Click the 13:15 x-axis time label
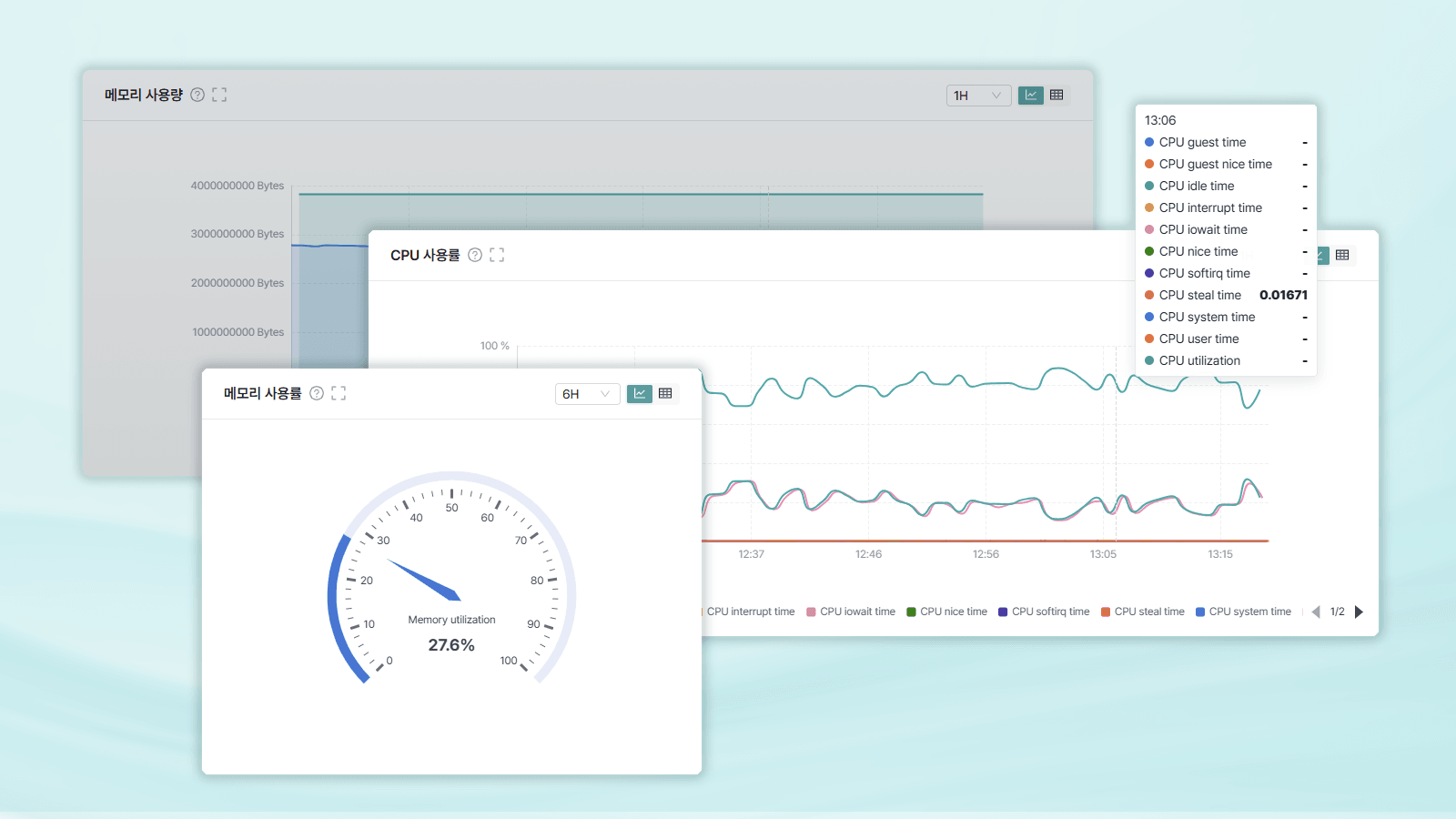The width and height of the screenshot is (1456, 819). point(1221,554)
